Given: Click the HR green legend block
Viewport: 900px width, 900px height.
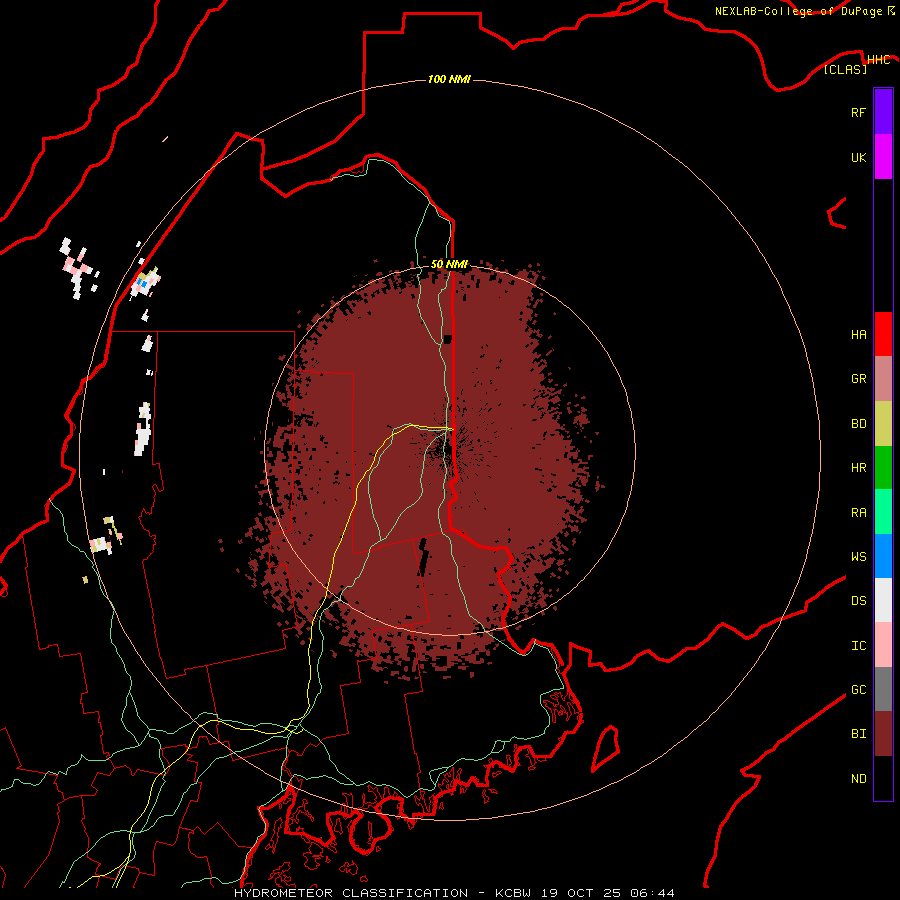Looking at the screenshot, I should click(x=883, y=467).
